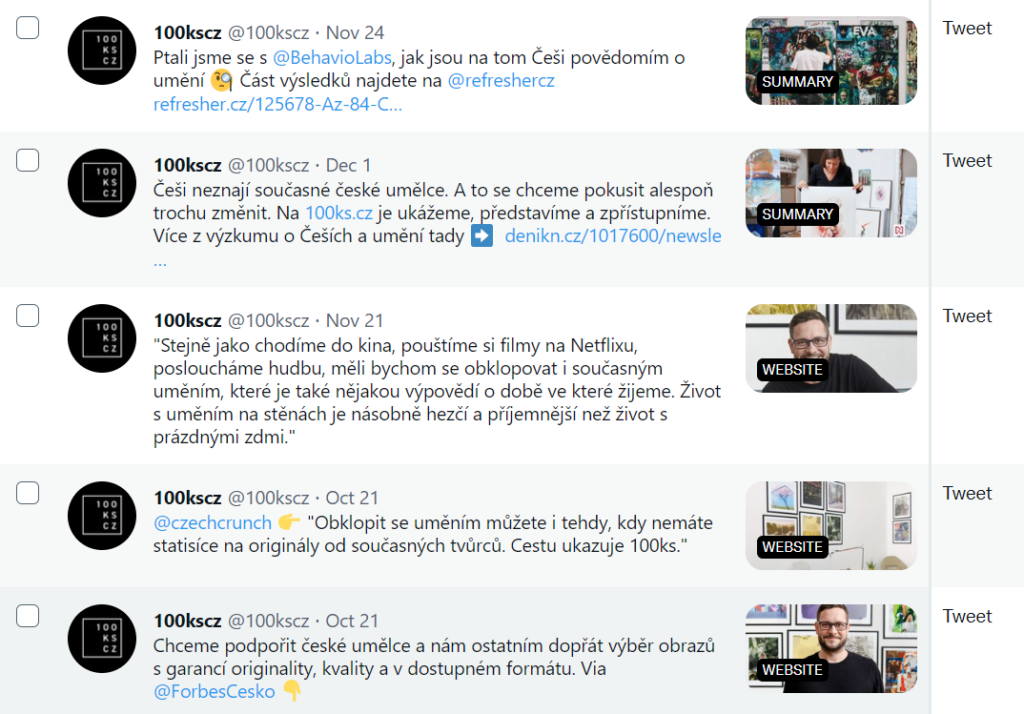Click the 100kscz avatar on Nov 24 tweet
Viewport: 1024px width, 714px height.
[102, 51]
